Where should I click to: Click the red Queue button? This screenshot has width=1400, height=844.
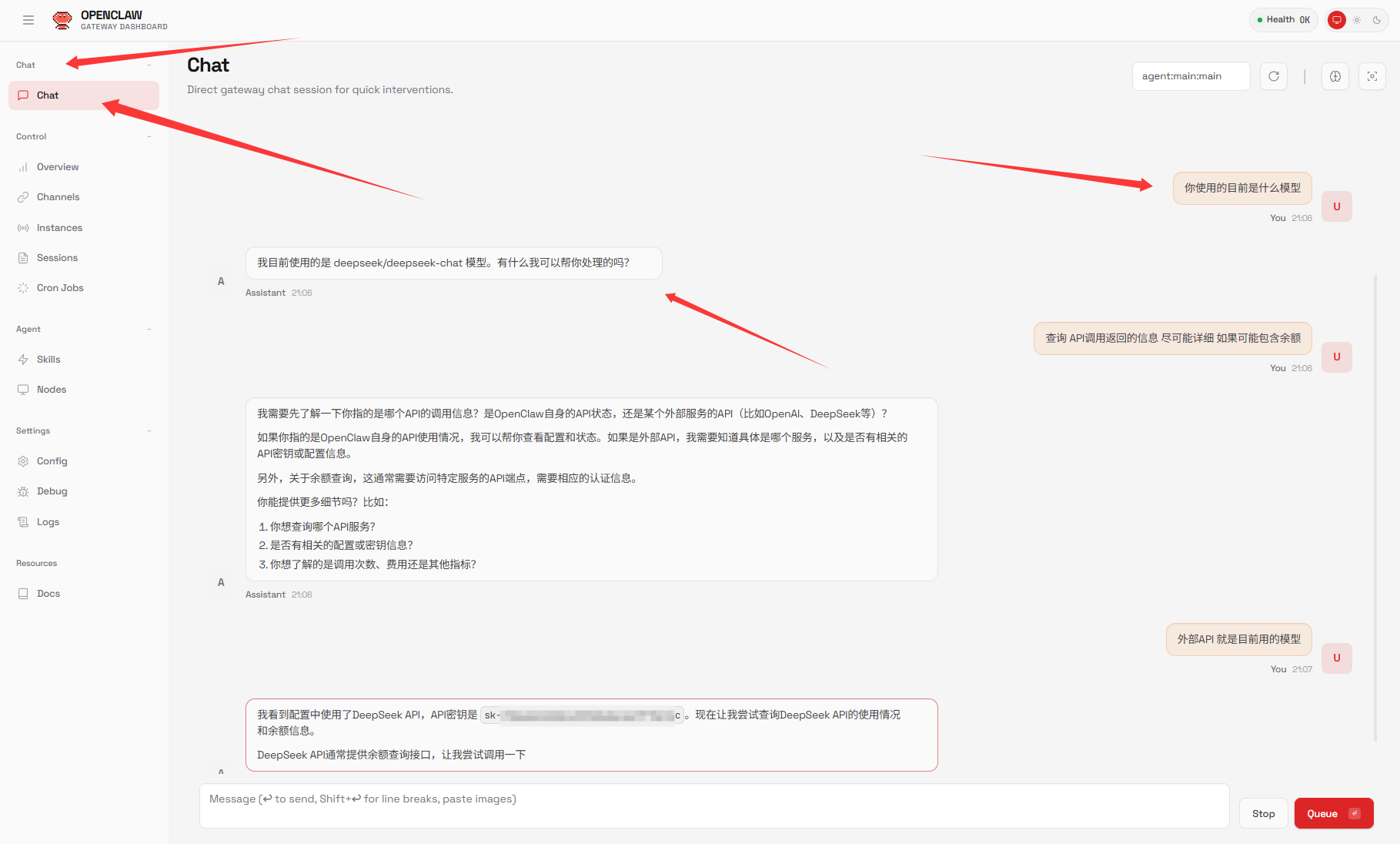pyautogui.click(x=1333, y=813)
